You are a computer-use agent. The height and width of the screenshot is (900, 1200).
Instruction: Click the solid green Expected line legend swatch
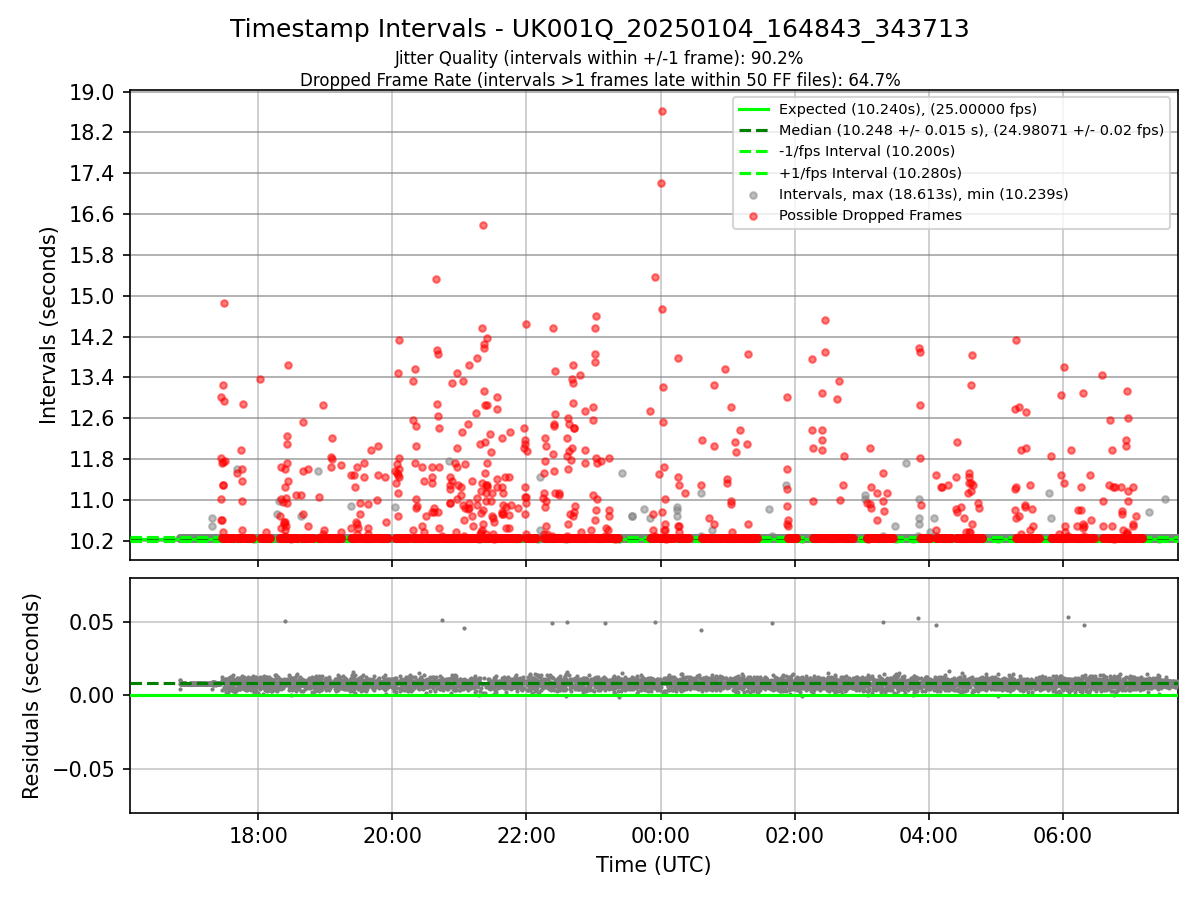[x=755, y=109]
